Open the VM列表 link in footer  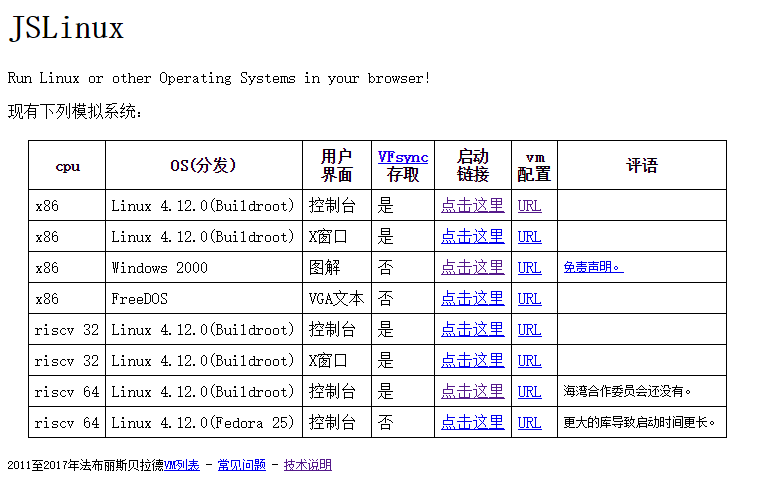(182, 465)
